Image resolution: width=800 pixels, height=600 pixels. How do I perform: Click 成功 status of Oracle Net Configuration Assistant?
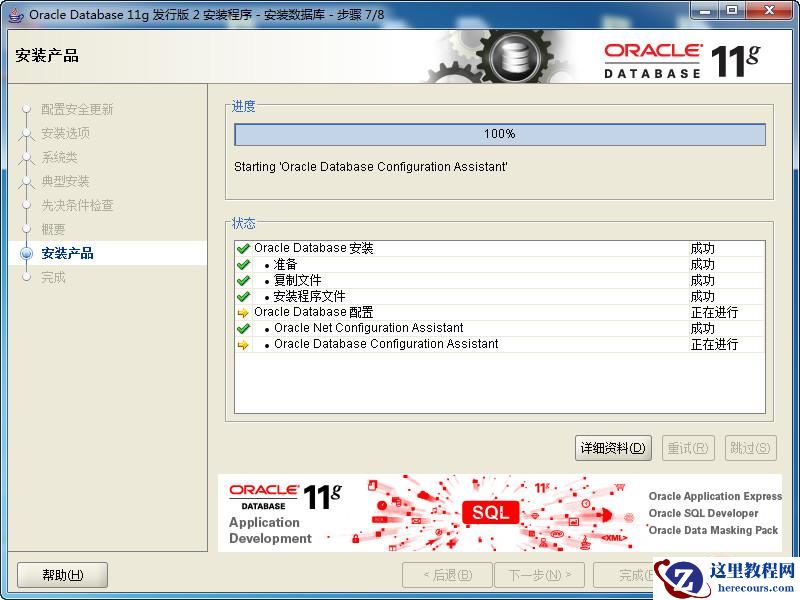pos(703,328)
